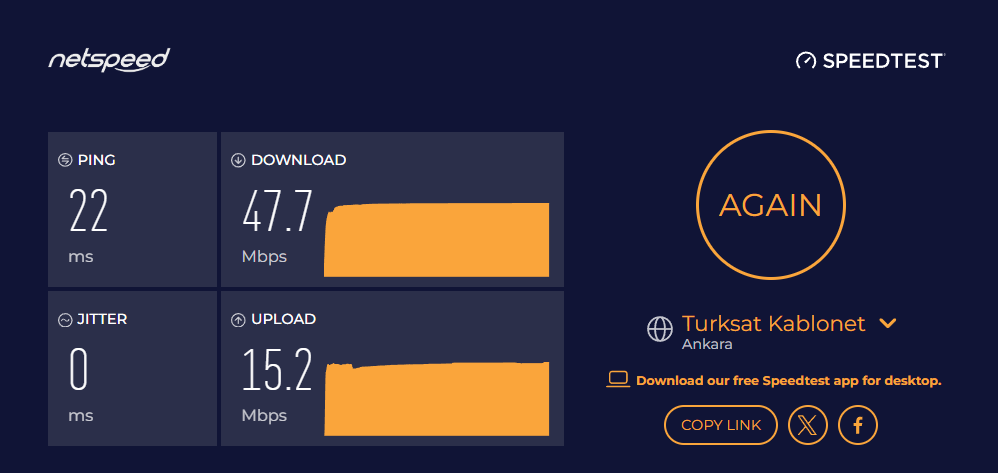
Task: Click the download speed graph
Action: 437,240
